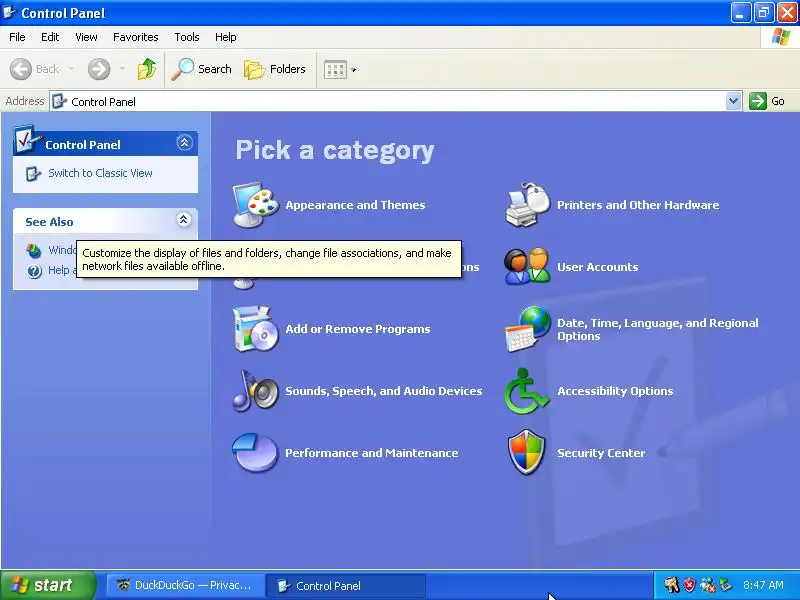Image resolution: width=800 pixels, height=600 pixels.
Task: Open Sounds, Speech, and Audio Devices link
Action: coord(384,391)
